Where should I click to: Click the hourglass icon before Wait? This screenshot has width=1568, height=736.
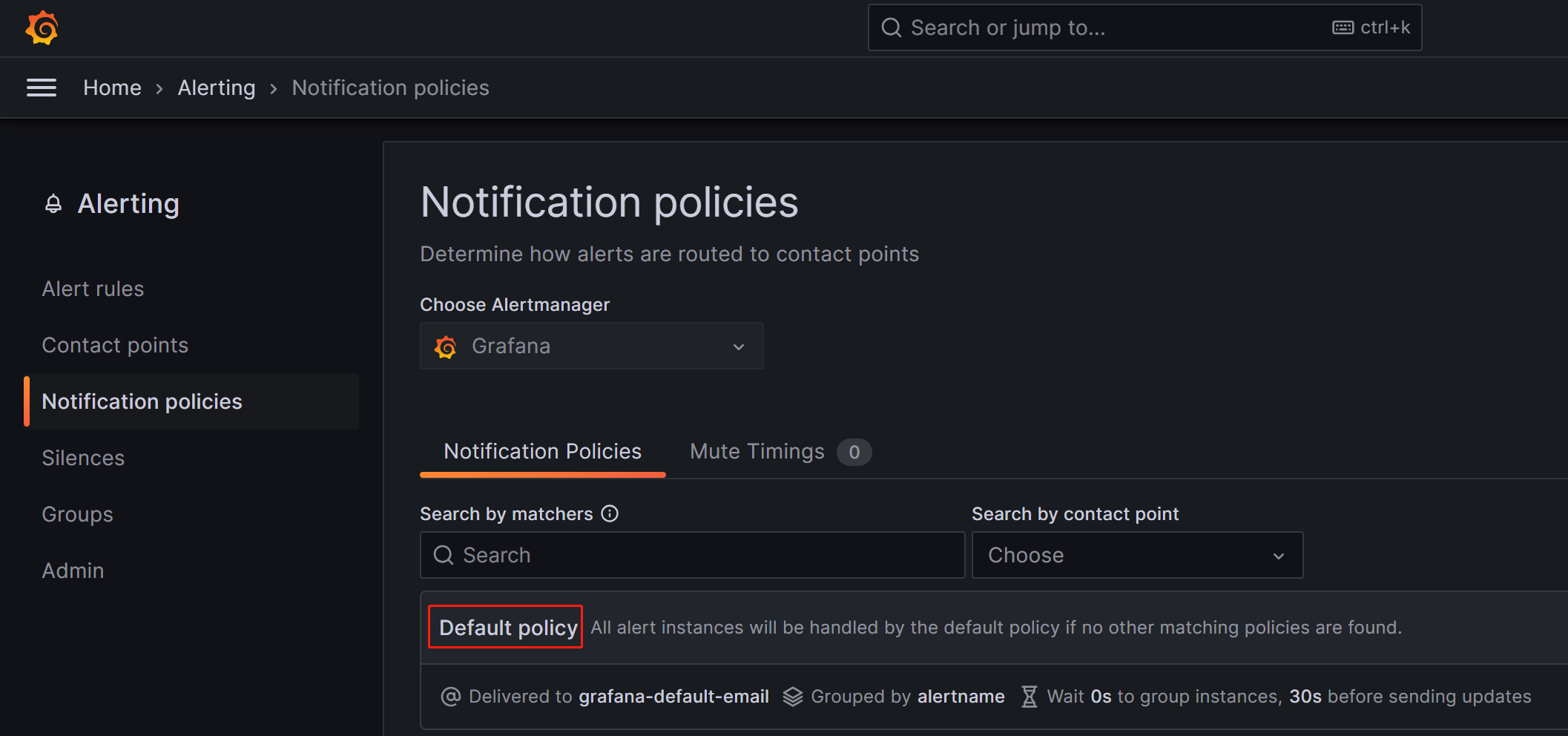[x=1029, y=697]
